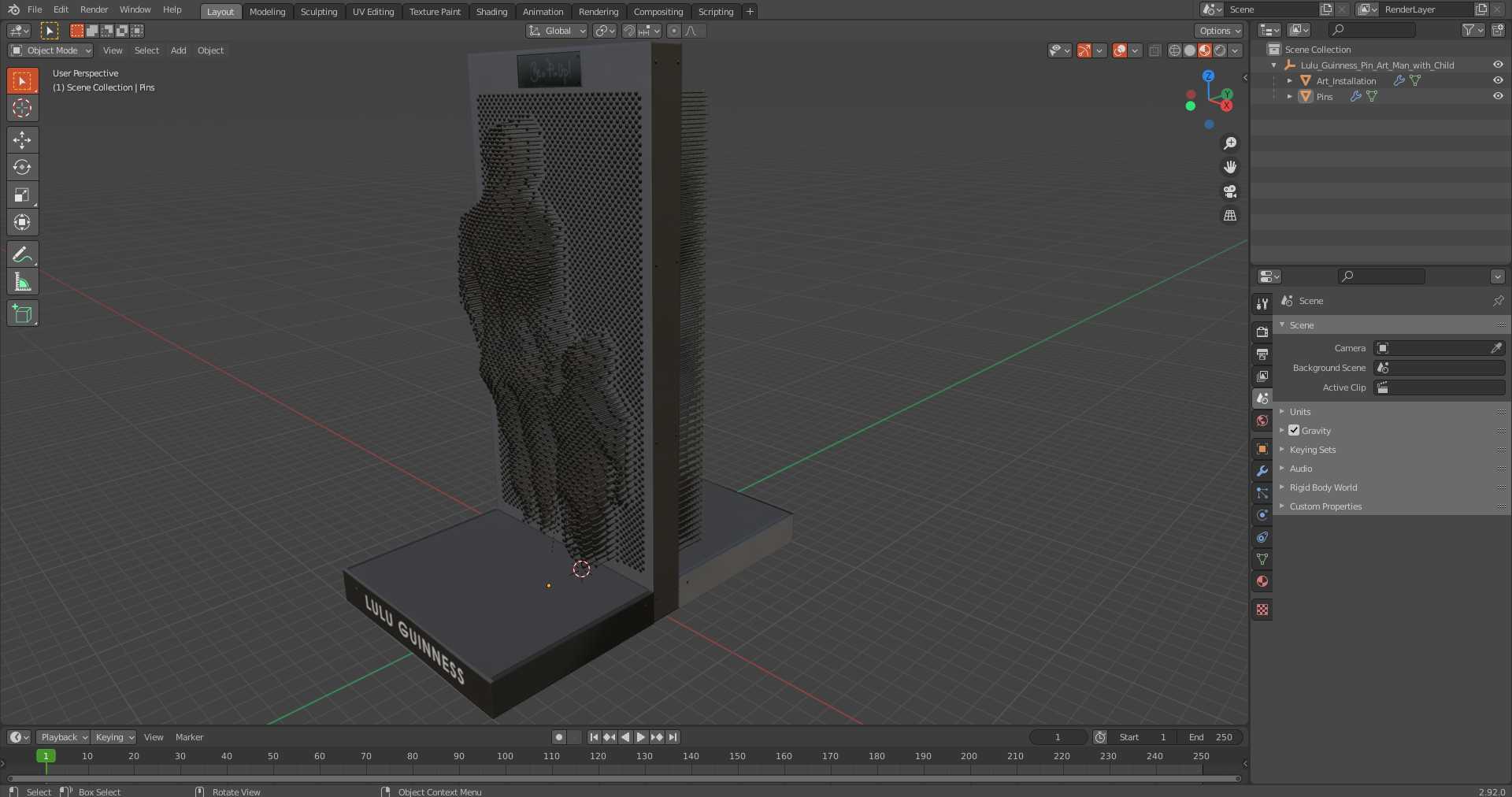The image size is (1512, 797).
Task: Hide the Lulu_Guinness_Pin_Art_Man_with_Child collection
Action: [x=1498, y=65]
